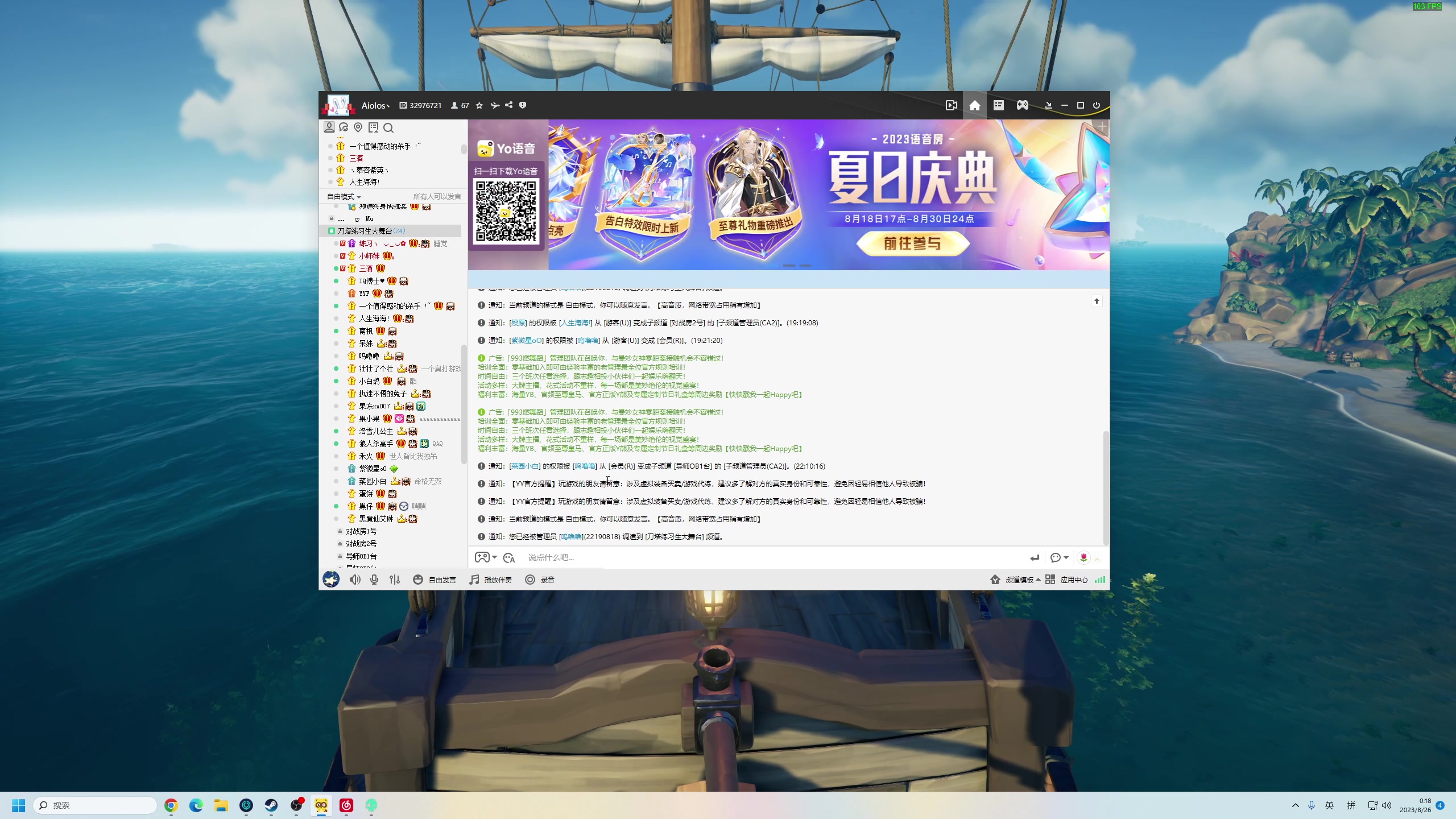Select the 对战房1号 sub-channel
The image size is (1456, 819).
tap(361, 531)
